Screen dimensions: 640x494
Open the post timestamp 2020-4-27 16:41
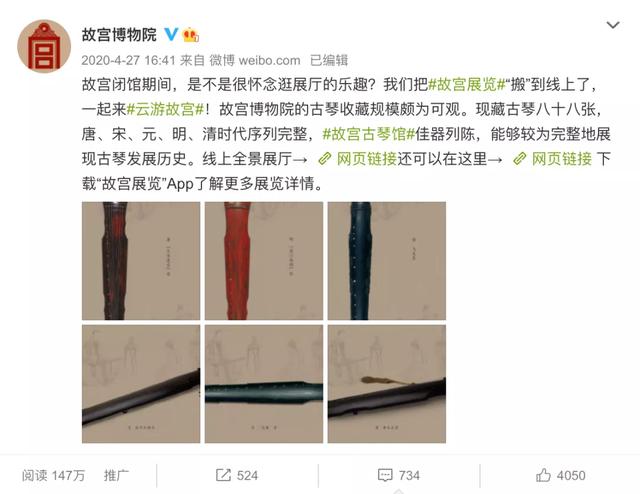[x=128, y=60]
